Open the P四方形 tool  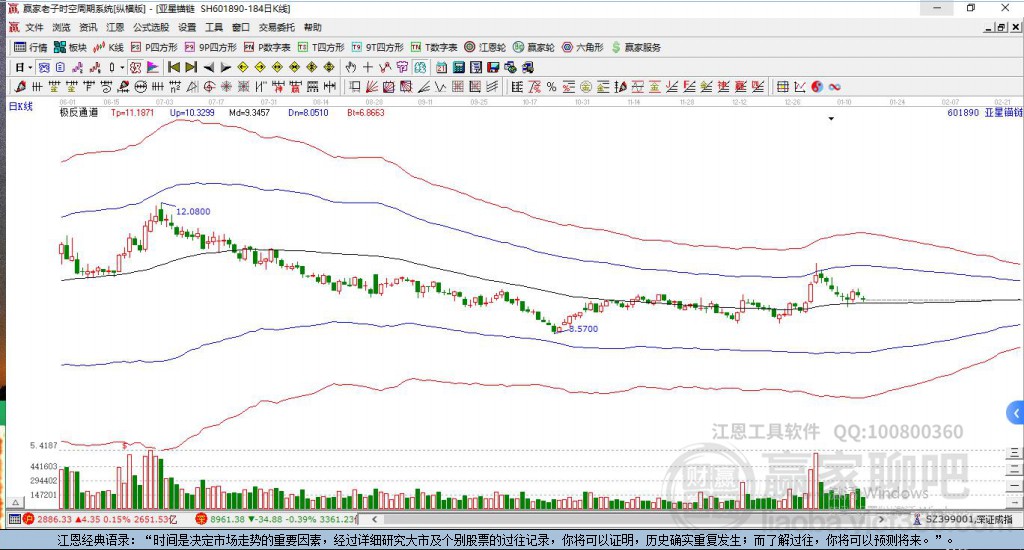[x=154, y=47]
